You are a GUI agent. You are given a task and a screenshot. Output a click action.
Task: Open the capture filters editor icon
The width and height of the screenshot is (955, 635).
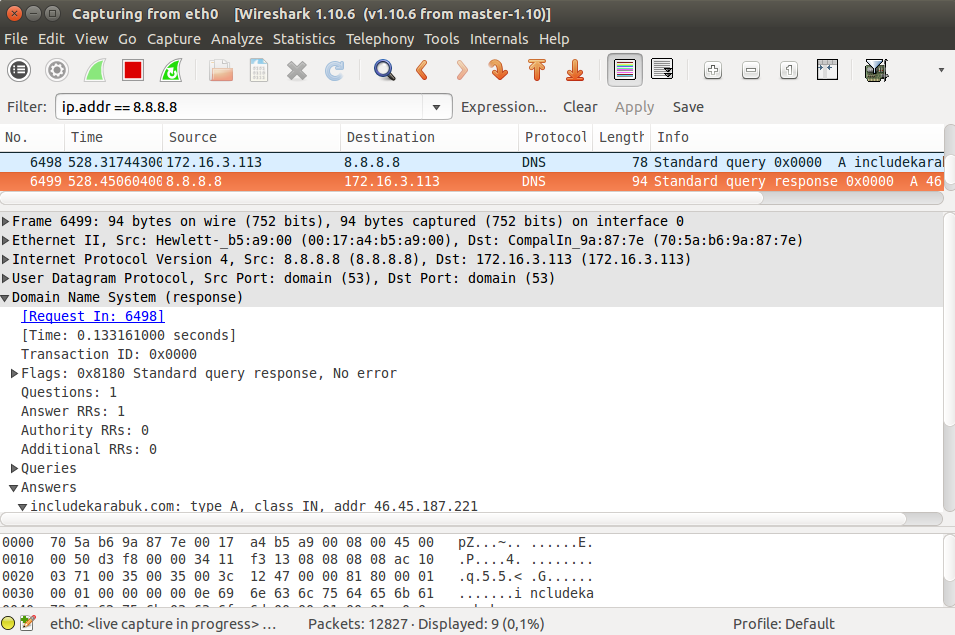point(876,70)
